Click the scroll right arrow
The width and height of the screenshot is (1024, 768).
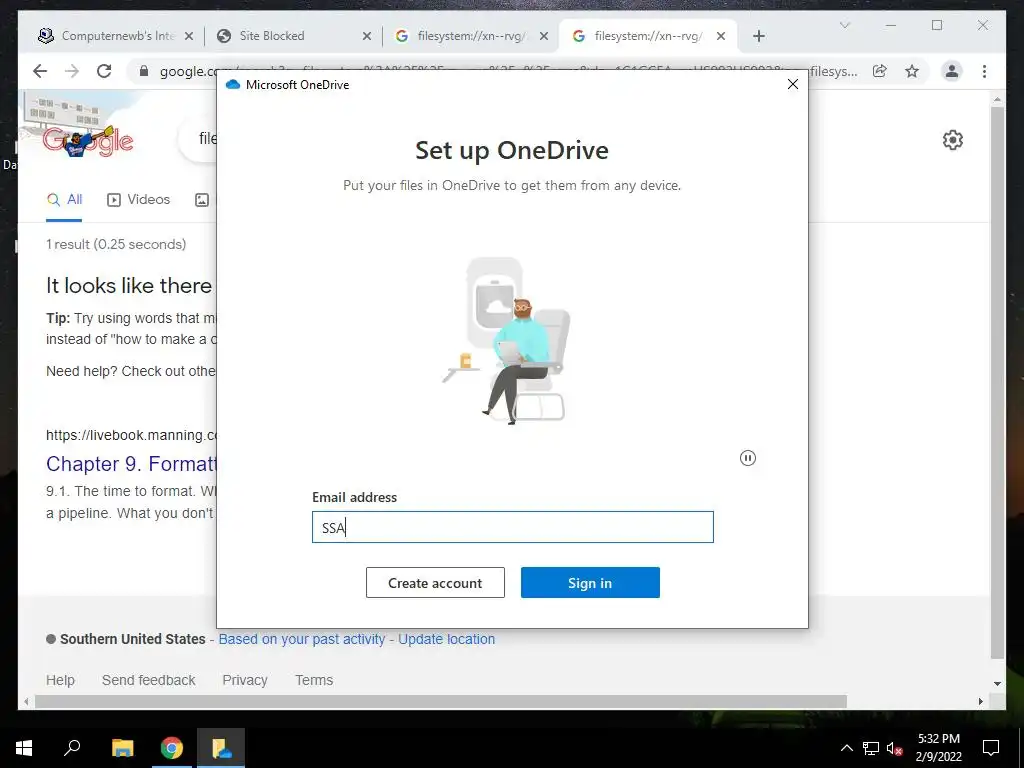[981, 701]
